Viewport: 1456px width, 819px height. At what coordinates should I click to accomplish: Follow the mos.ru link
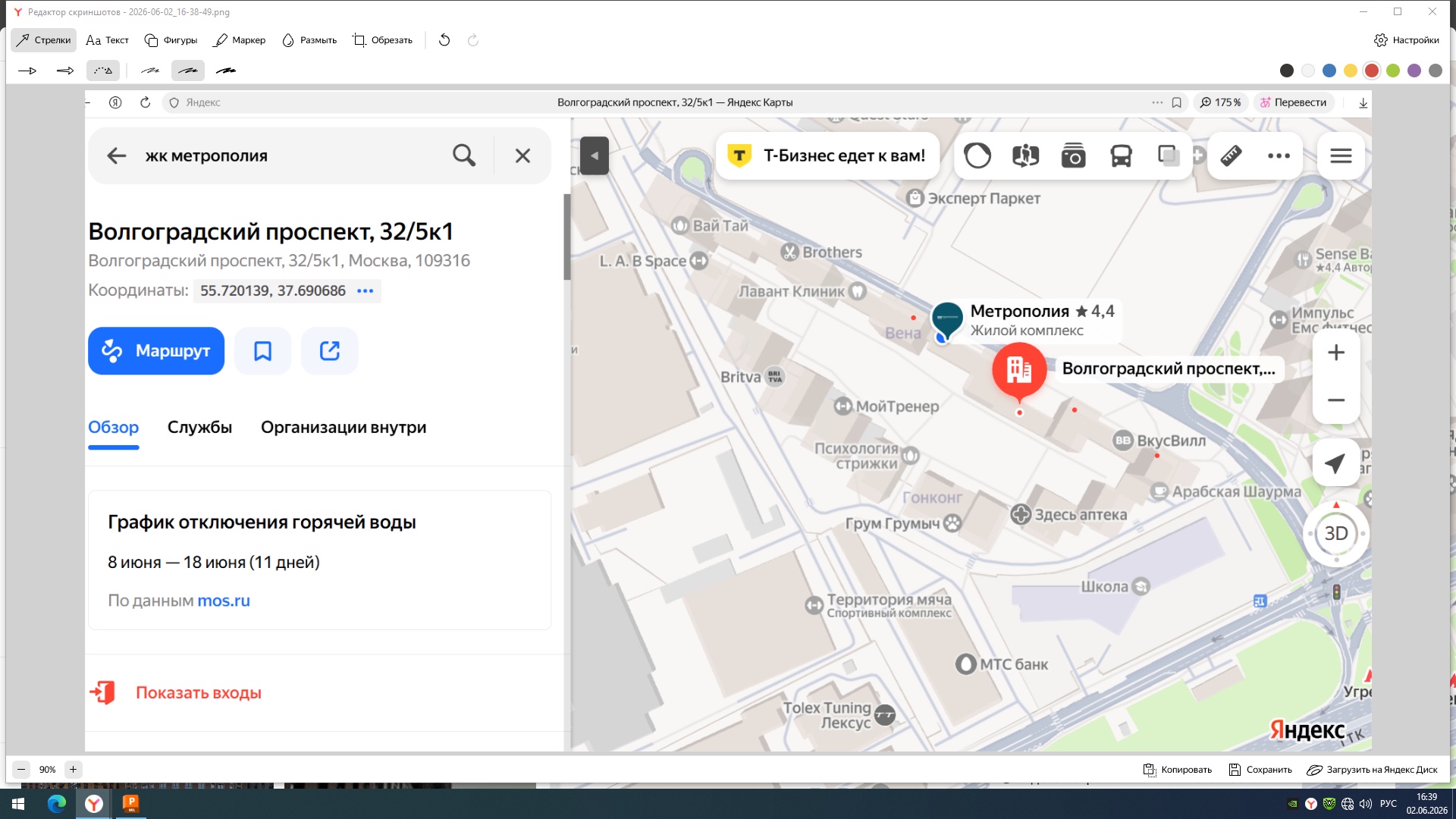224,601
